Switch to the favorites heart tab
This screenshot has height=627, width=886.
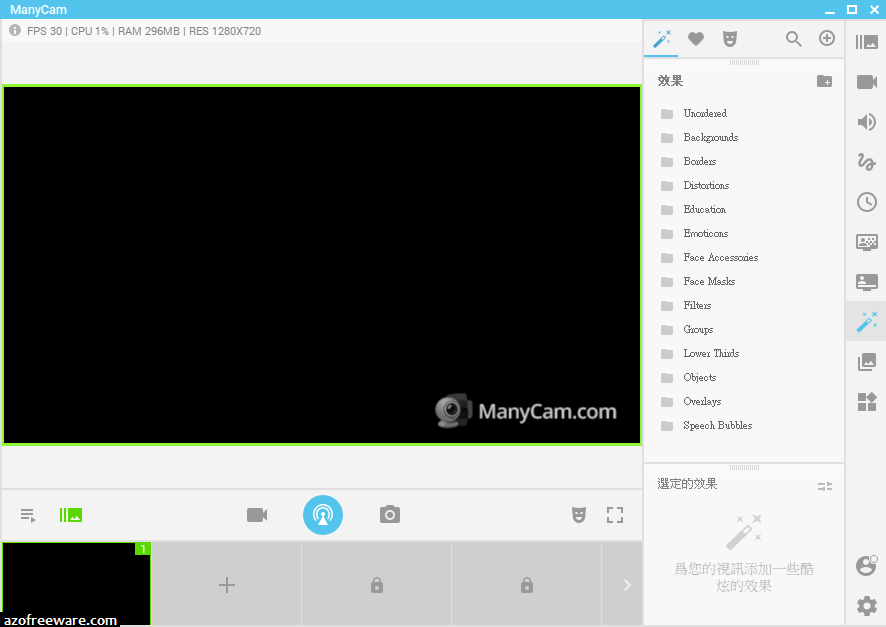pyautogui.click(x=696, y=39)
